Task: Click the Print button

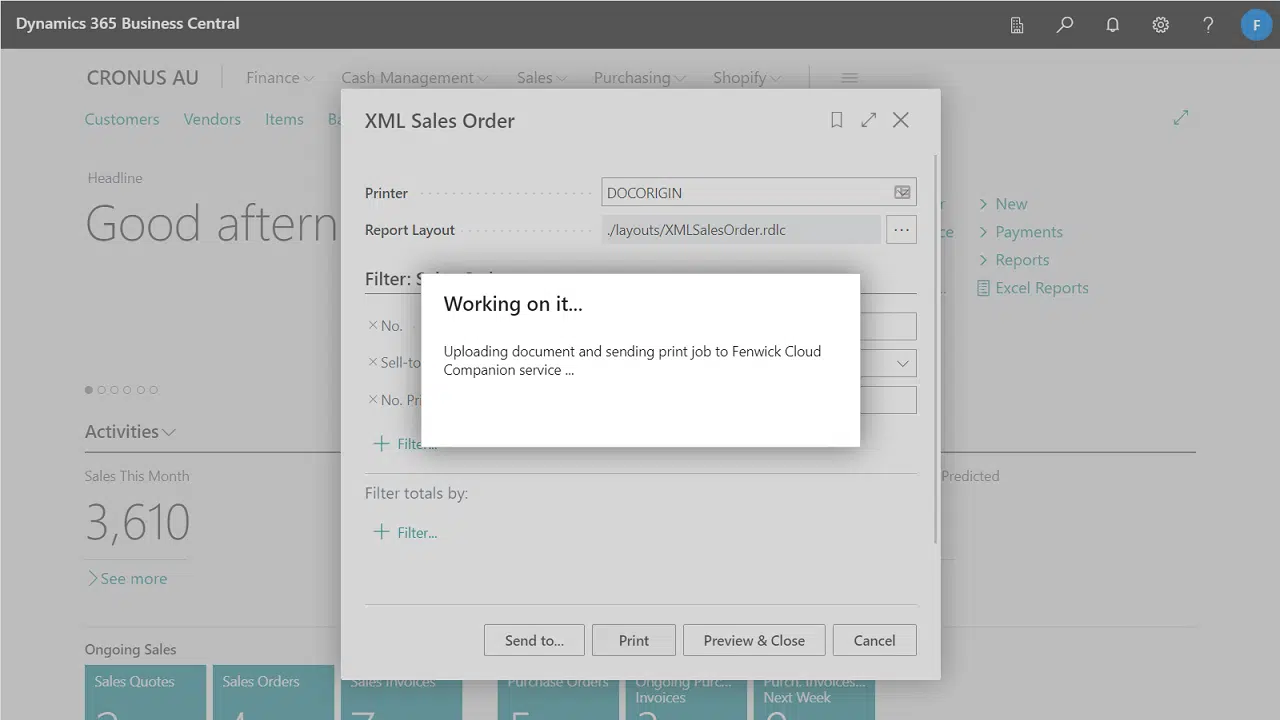Action: [x=633, y=640]
